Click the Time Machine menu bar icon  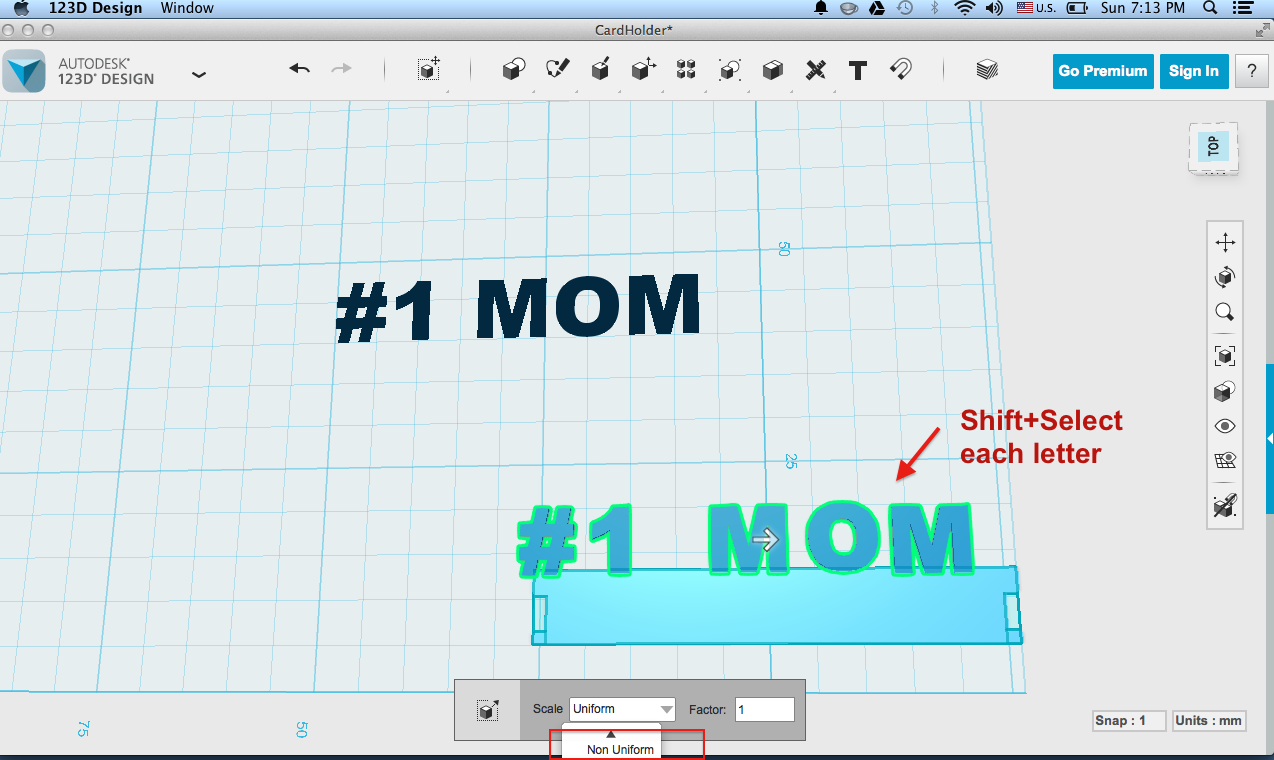905,8
